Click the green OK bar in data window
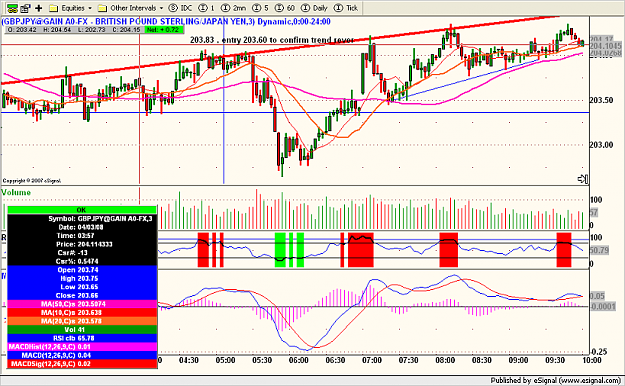Viewport: 625px width, 386px height. pyautogui.click(x=82, y=210)
